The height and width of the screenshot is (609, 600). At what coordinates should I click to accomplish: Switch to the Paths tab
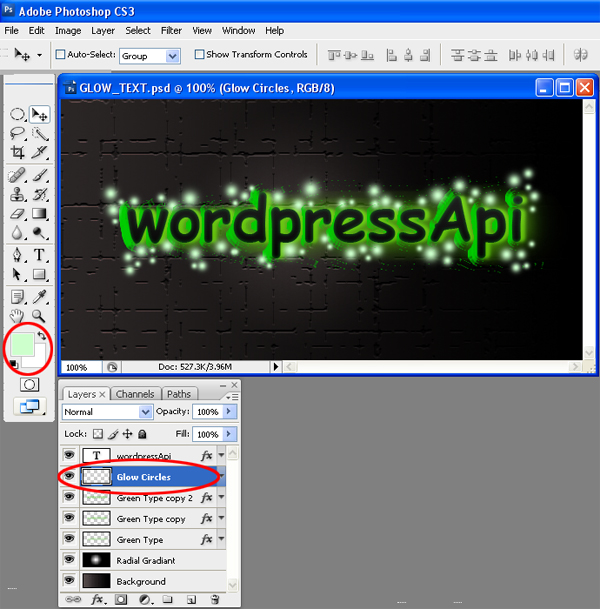(179, 394)
